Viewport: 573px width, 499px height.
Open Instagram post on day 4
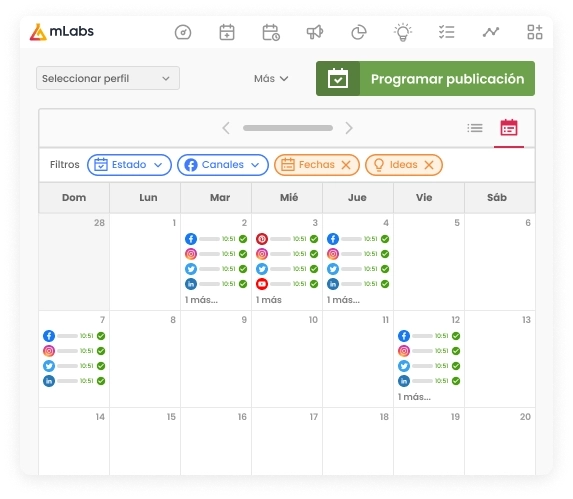click(x=358, y=254)
